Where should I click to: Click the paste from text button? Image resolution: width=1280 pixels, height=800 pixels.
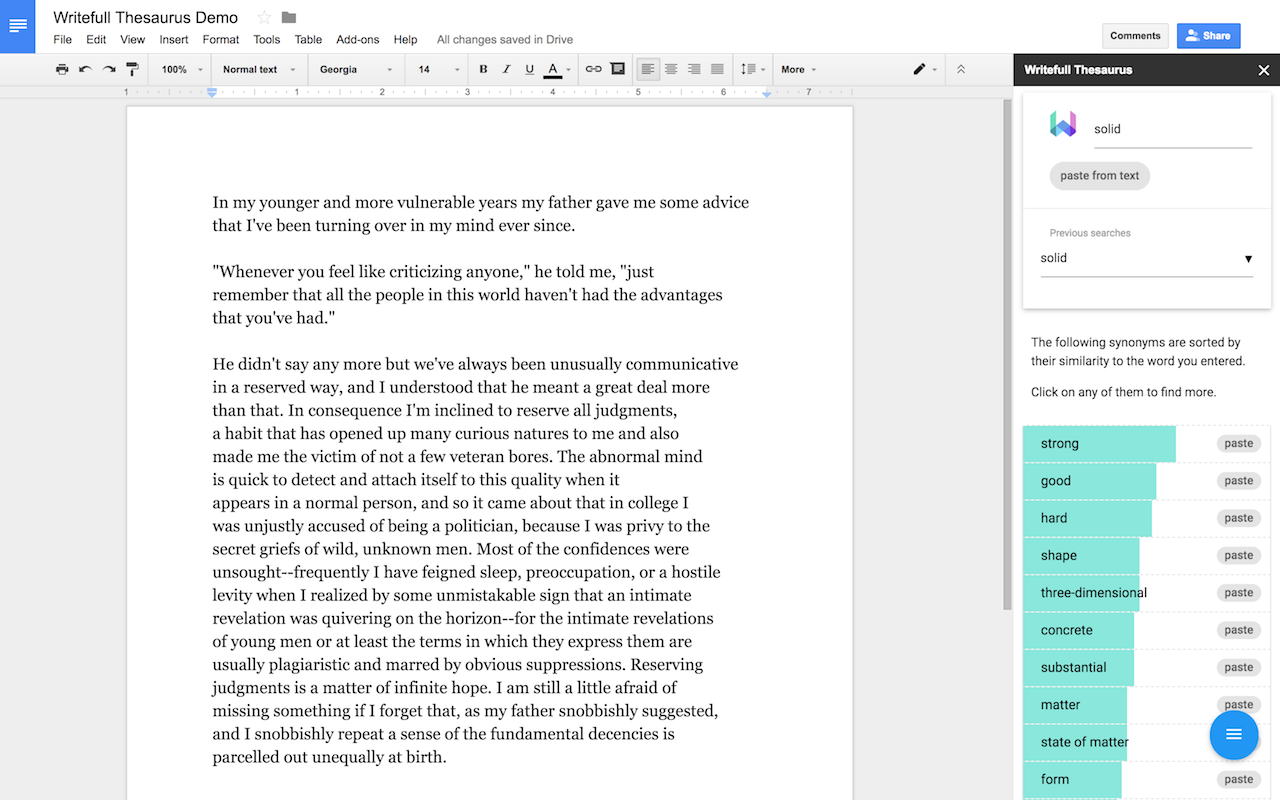tap(1099, 175)
